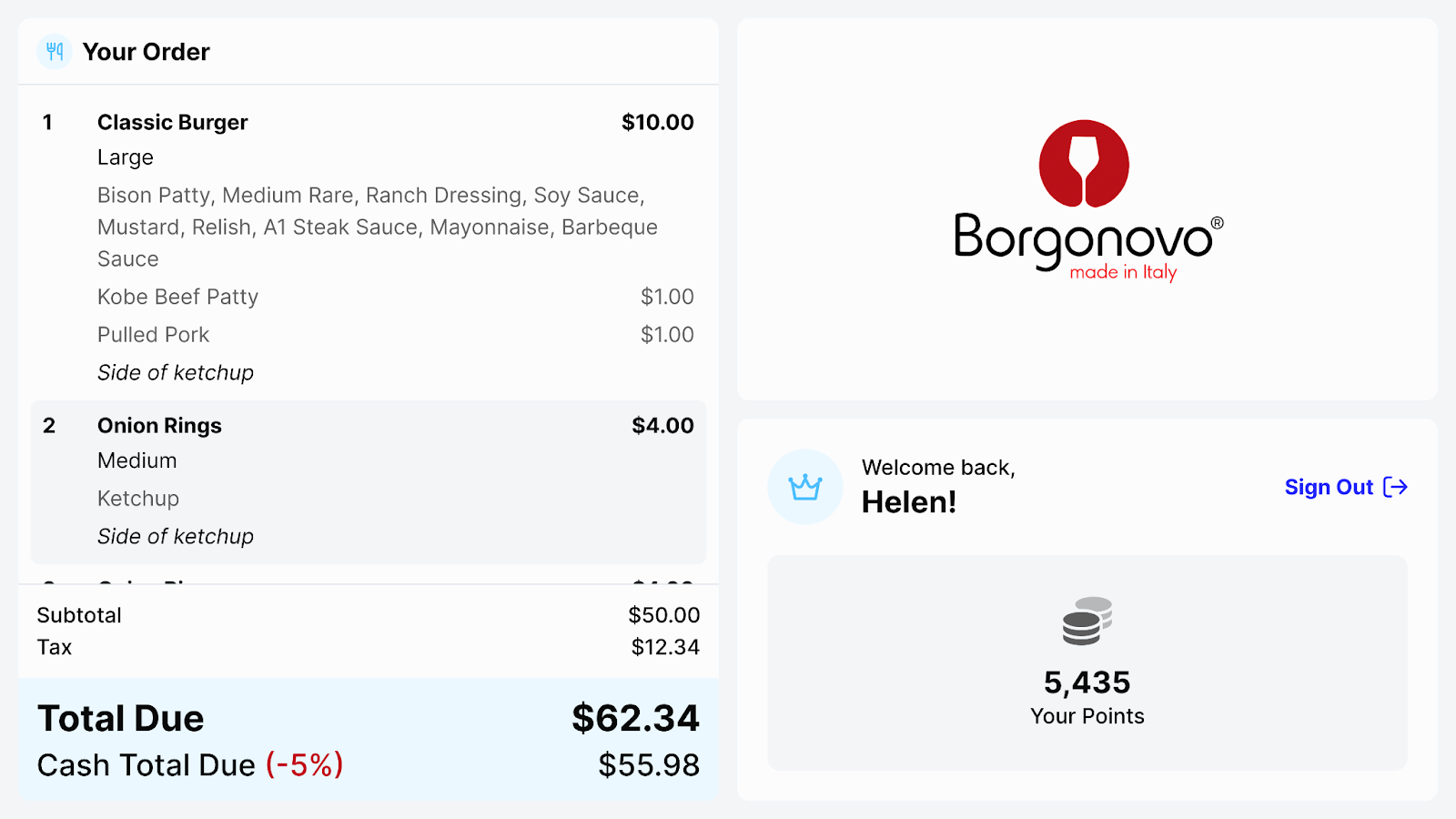Click the Tax amount $12.34

[x=665, y=647]
